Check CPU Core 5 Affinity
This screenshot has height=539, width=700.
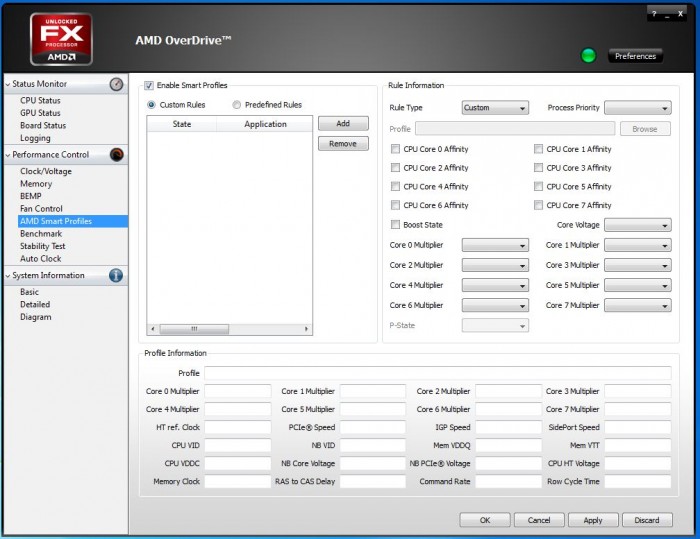(538, 186)
